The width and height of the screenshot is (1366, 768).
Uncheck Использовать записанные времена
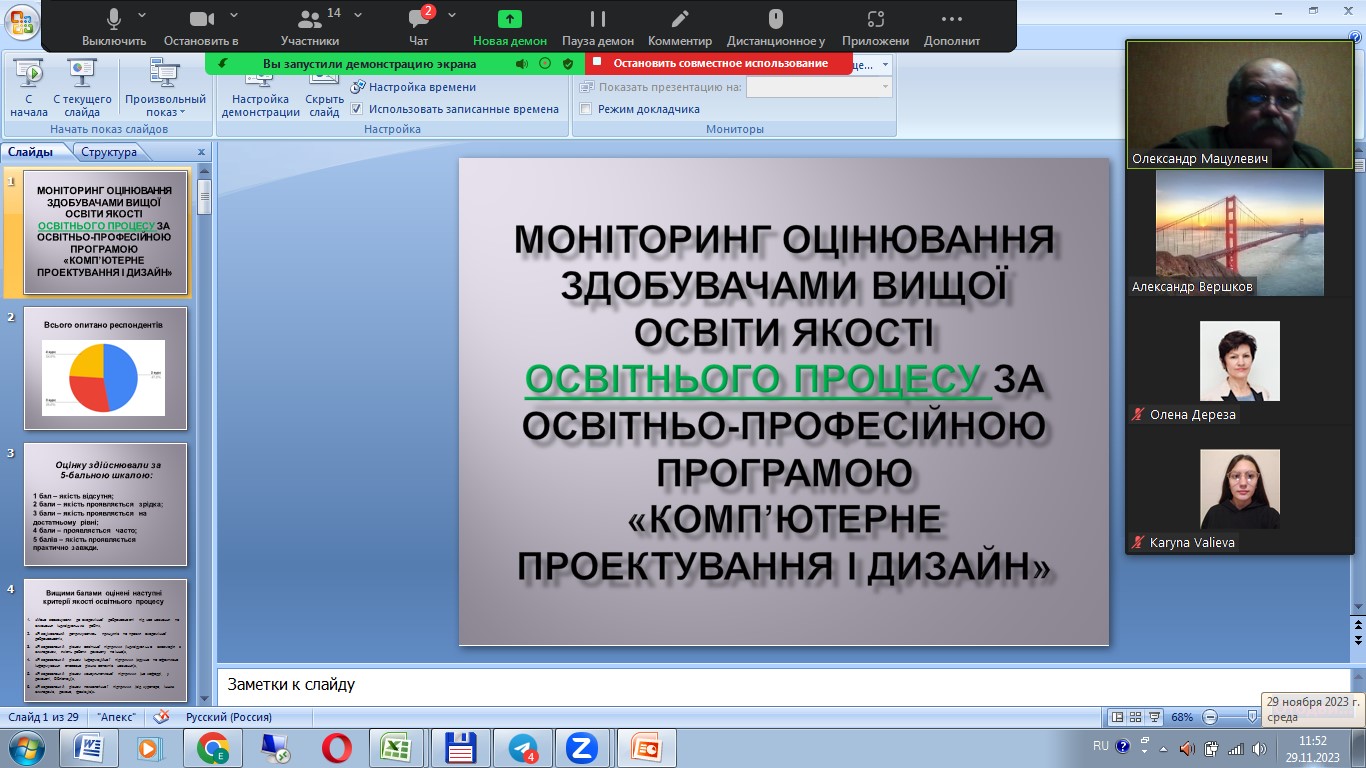click(356, 109)
